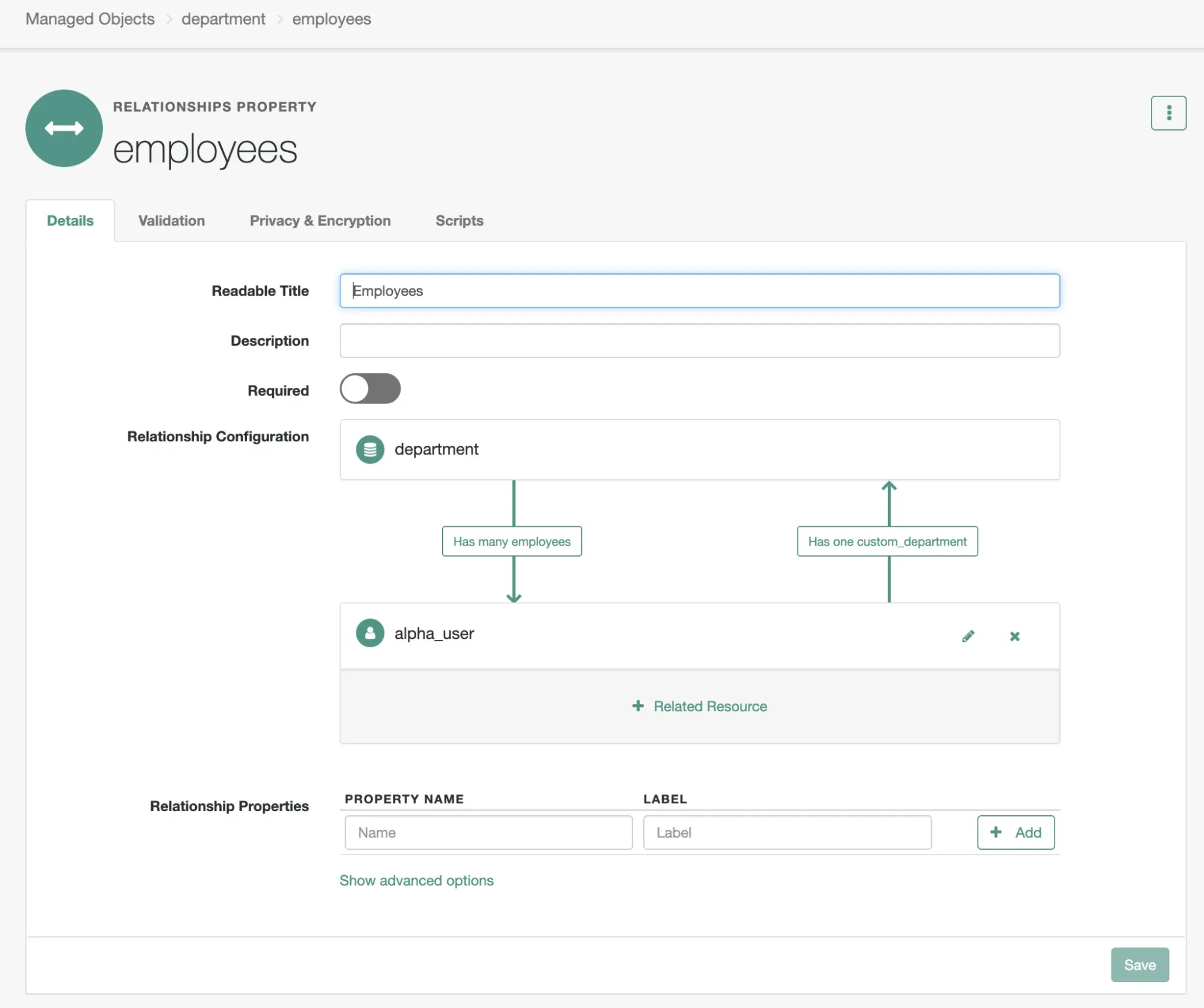Open the Scripts tab
This screenshot has height=1008, width=1204.
tap(459, 220)
